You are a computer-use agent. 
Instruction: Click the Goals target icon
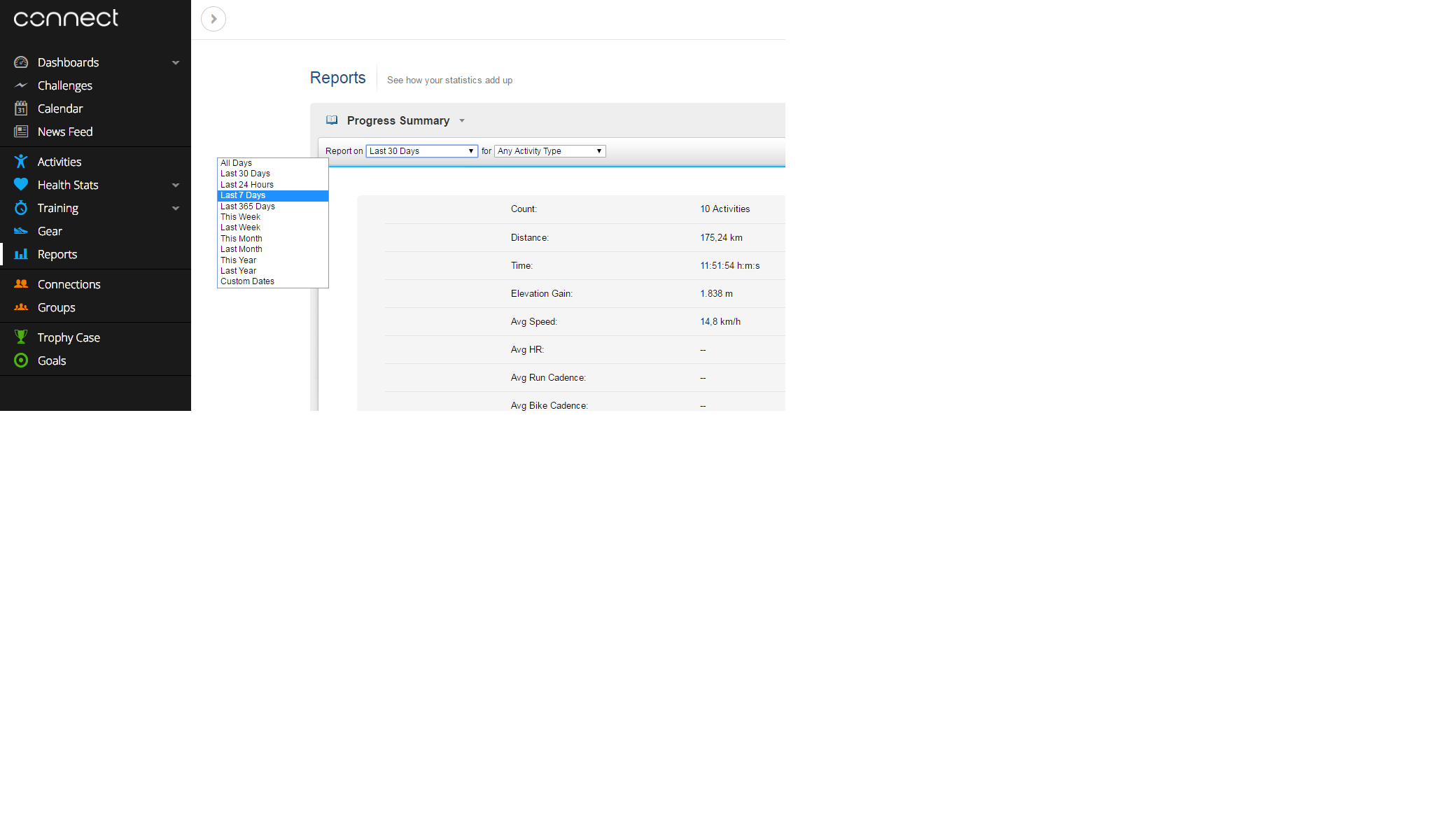(21, 360)
